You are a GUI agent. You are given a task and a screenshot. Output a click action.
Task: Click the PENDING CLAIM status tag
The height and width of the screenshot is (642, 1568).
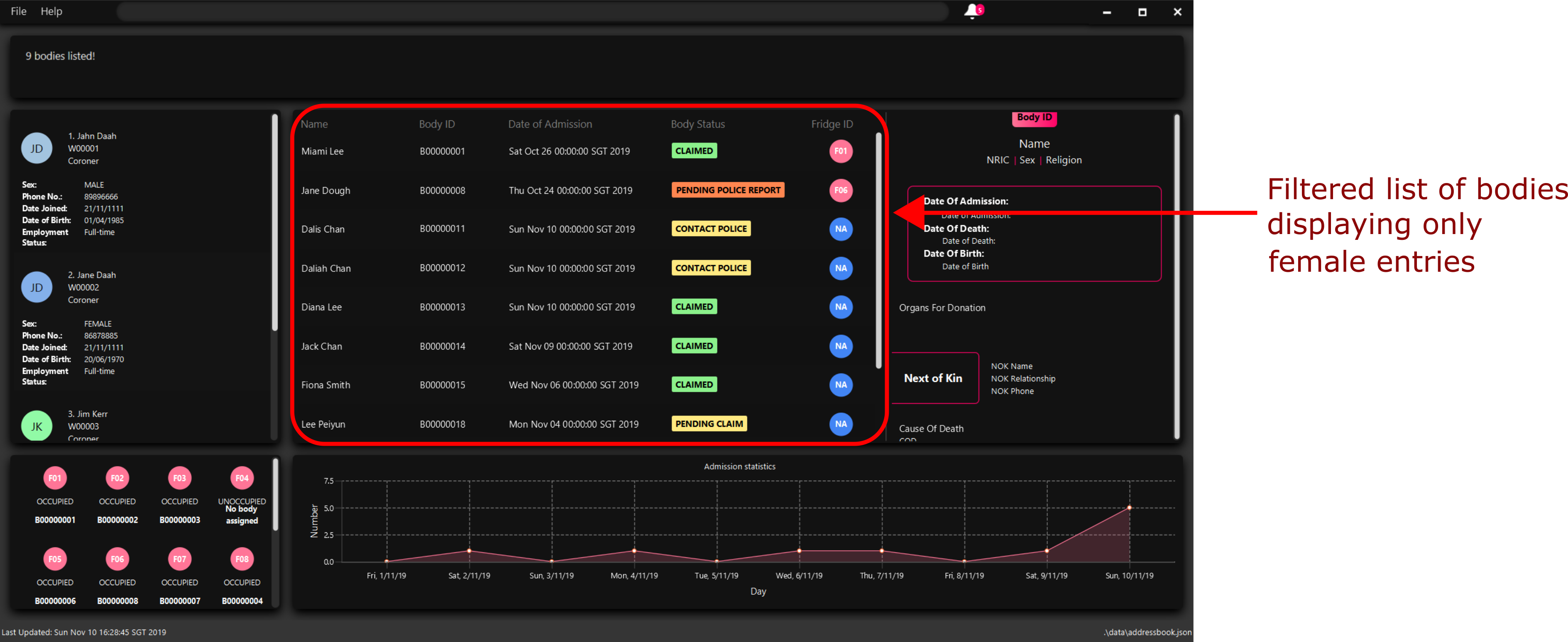click(709, 424)
